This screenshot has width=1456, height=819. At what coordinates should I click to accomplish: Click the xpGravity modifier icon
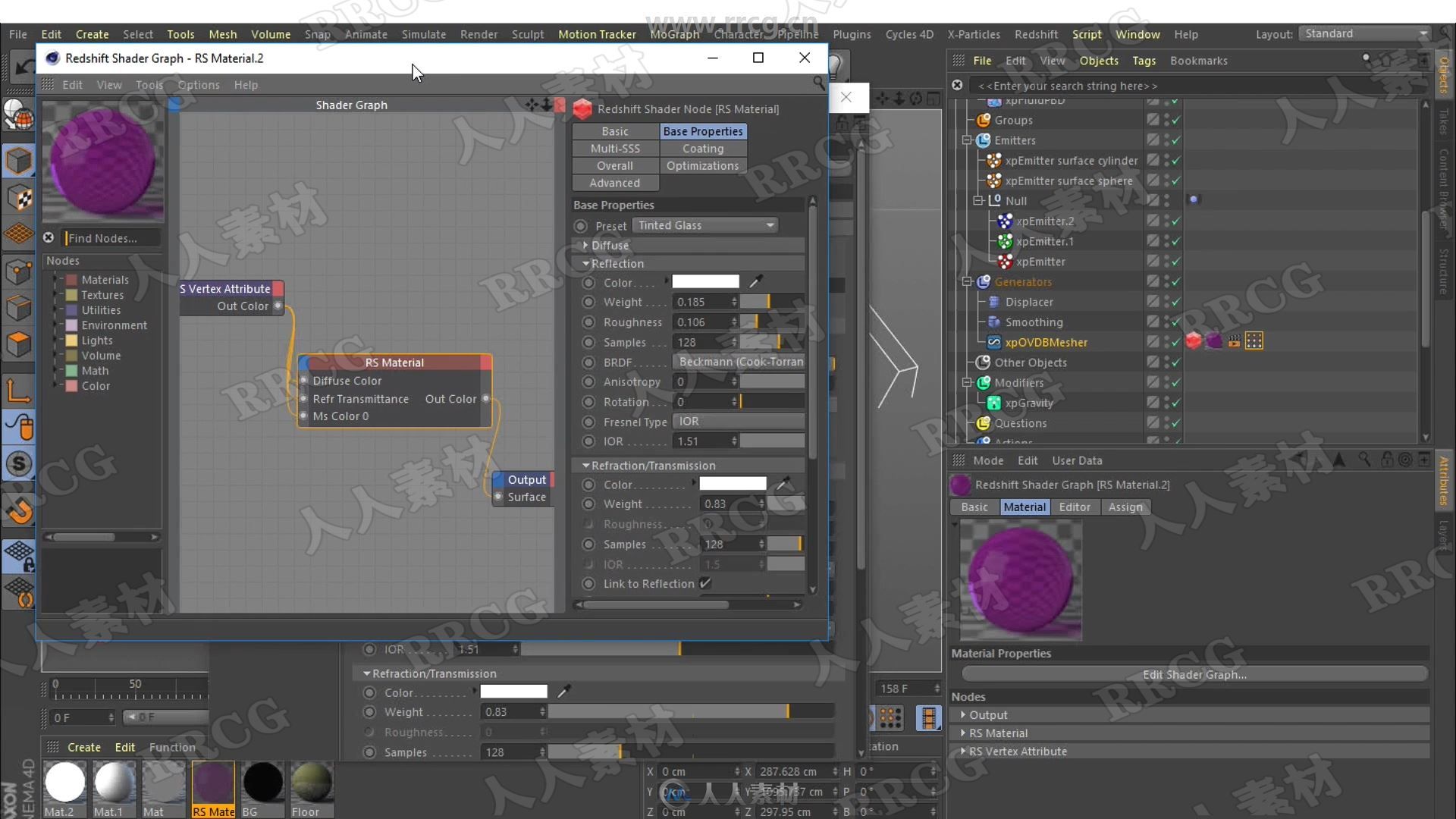[993, 403]
